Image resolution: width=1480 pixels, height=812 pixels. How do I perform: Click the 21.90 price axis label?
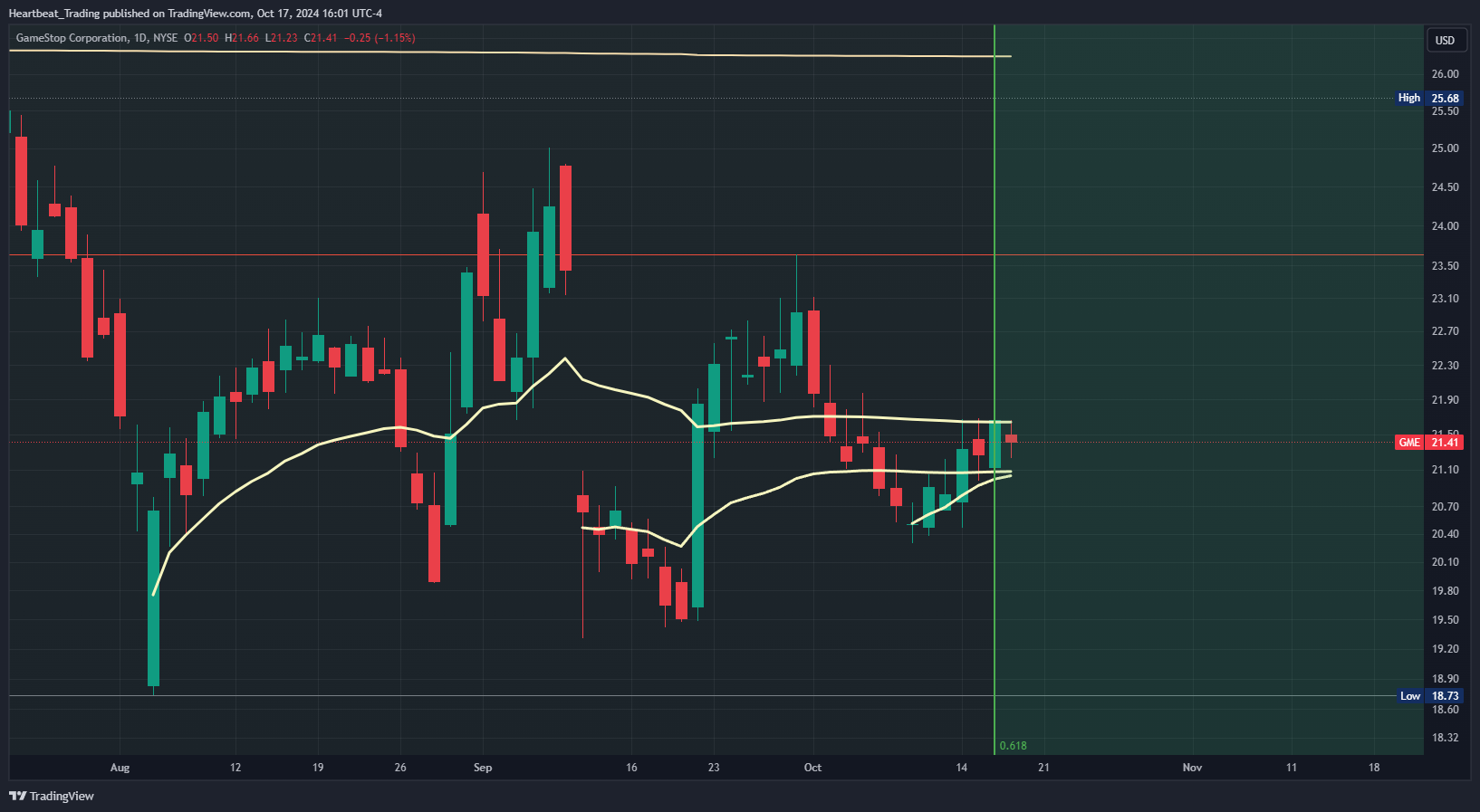1446,400
